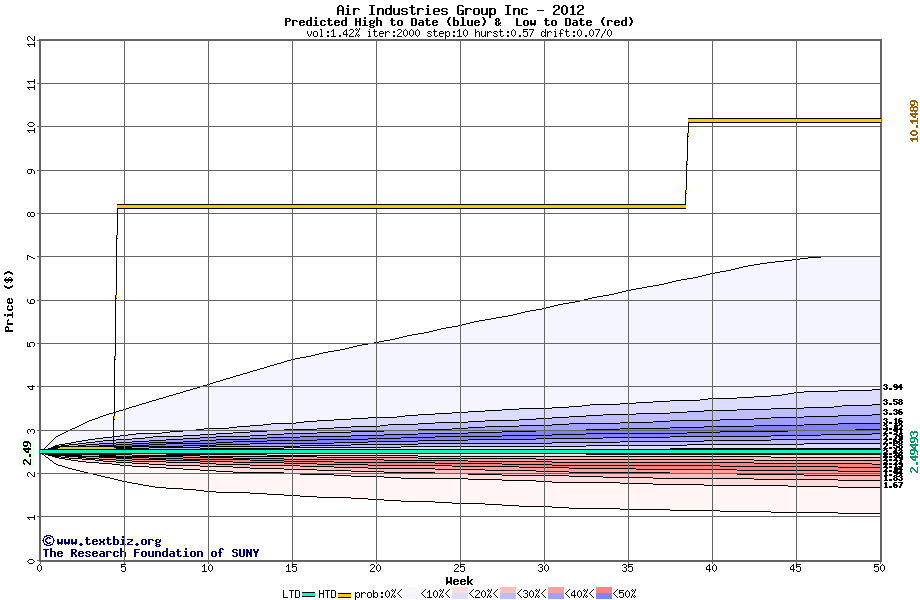Click the price '6' tick label on y-axis
This screenshot has width=920, height=600.
[x=31, y=301]
